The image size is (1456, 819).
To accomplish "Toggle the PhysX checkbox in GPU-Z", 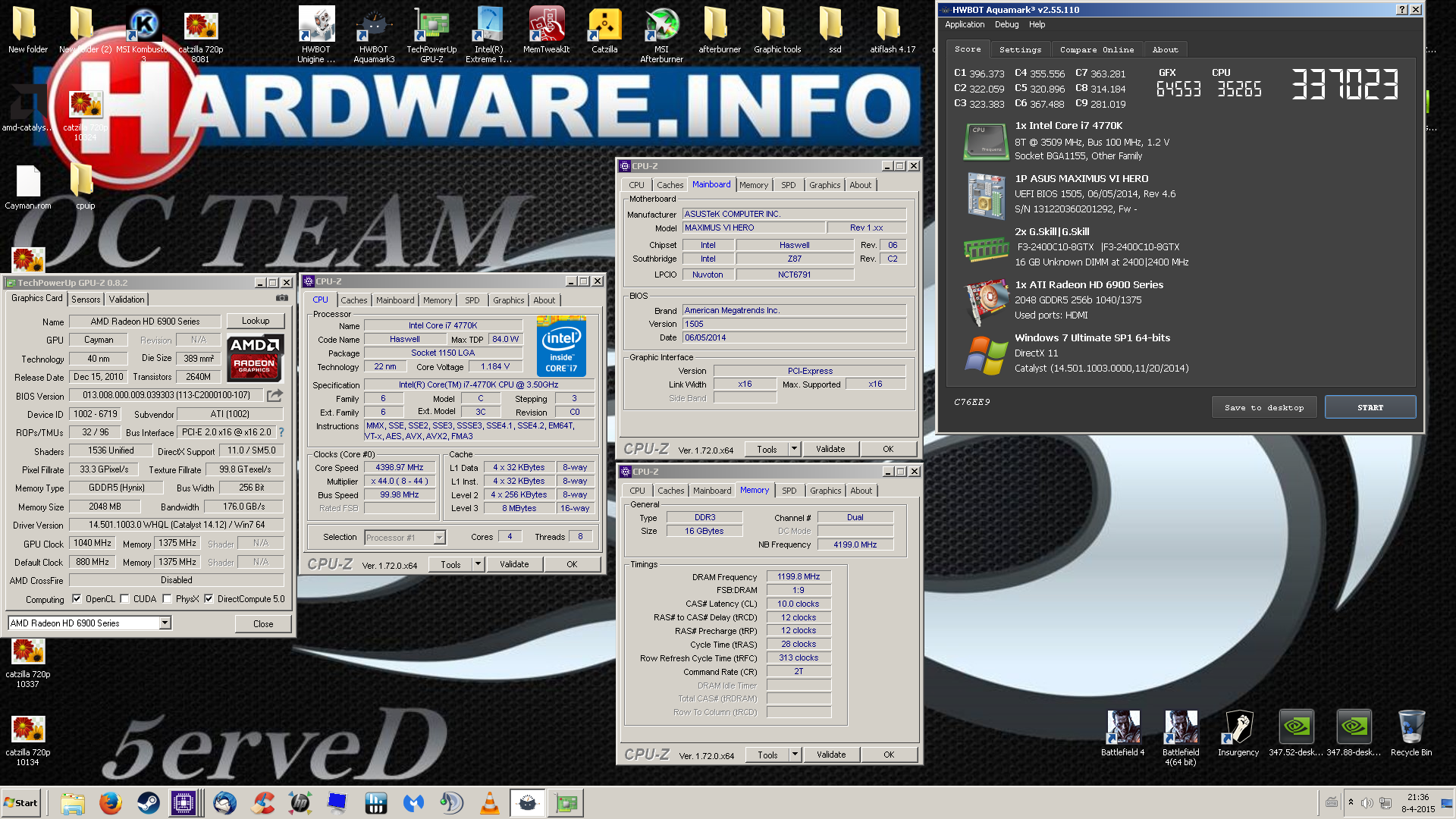I will pos(167,599).
